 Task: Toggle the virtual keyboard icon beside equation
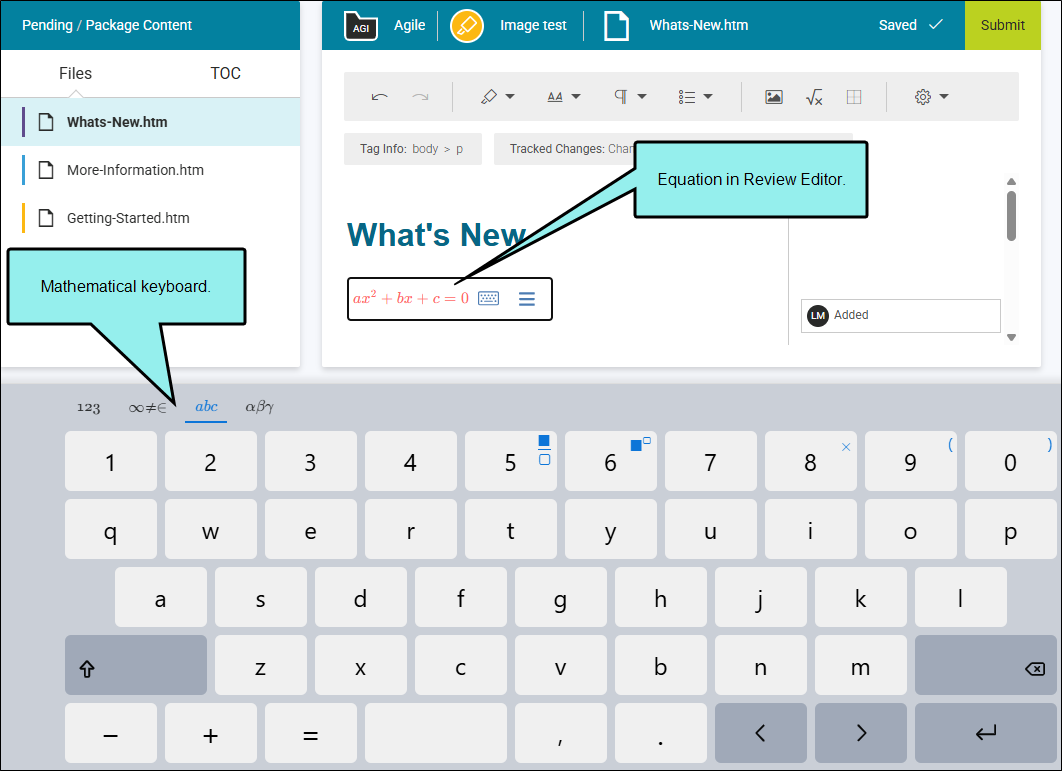pyautogui.click(x=488, y=298)
